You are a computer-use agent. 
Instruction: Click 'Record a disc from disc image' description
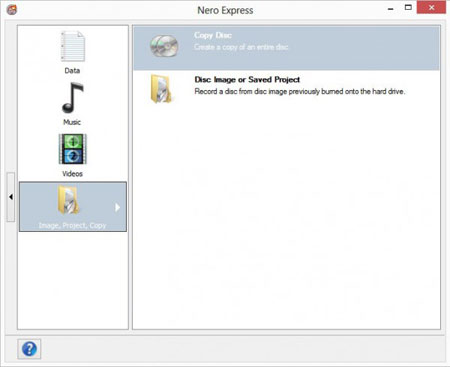[300, 91]
